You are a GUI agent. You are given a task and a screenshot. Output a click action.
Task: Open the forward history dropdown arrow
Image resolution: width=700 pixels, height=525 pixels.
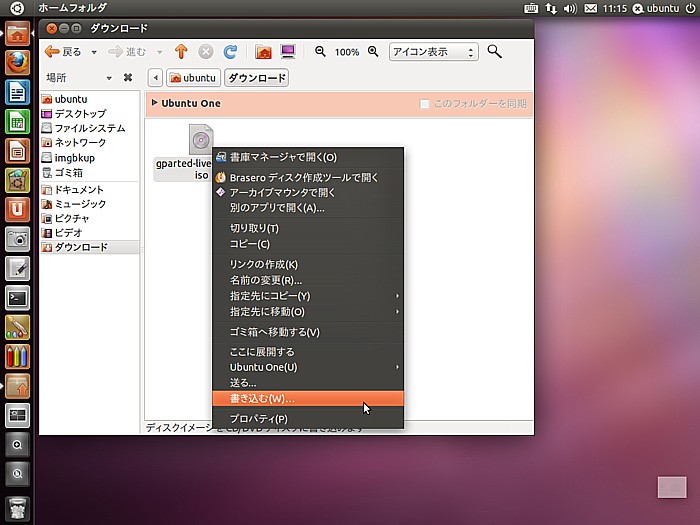coord(159,52)
